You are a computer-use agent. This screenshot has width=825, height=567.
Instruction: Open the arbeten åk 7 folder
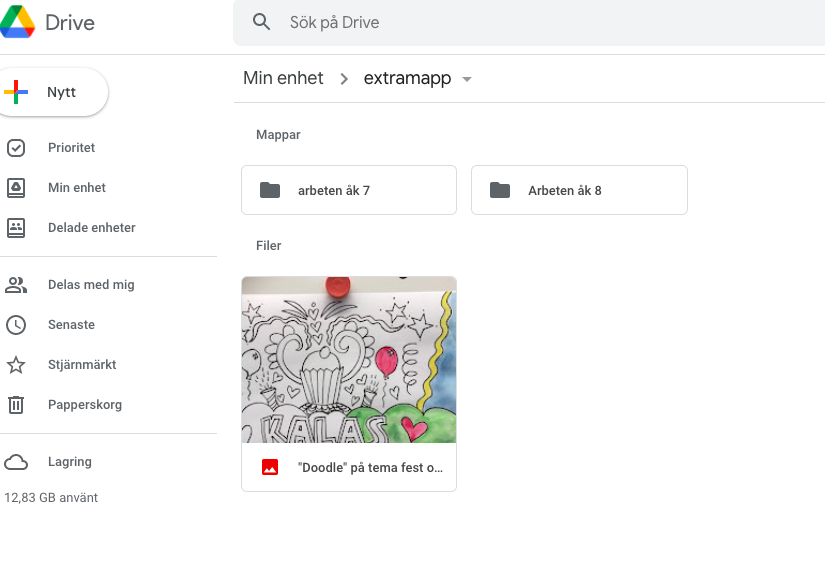pyautogui.click(x=348, y=190)
